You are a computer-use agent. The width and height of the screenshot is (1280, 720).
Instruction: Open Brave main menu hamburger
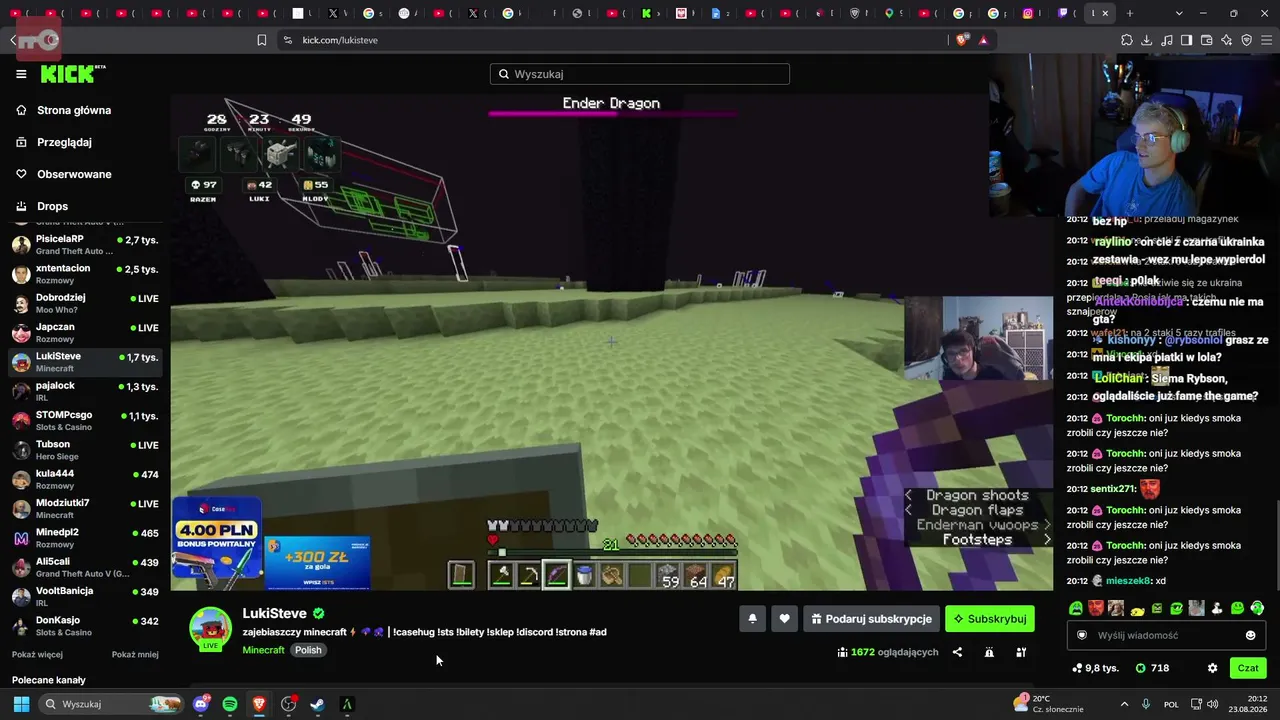[x=1266, y=40]
